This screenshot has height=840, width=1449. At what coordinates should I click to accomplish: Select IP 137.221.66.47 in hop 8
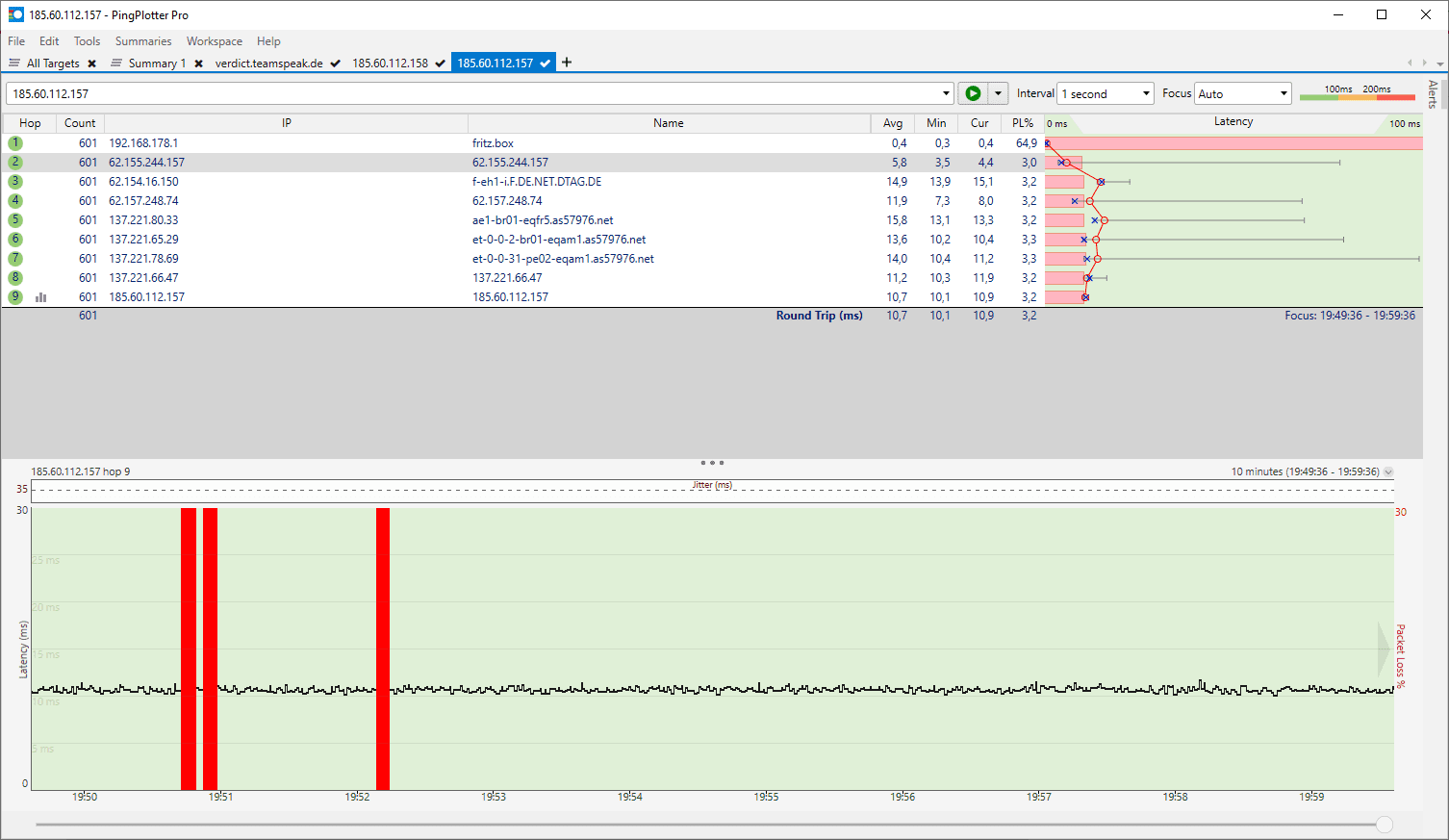click(x=143, y=278)
